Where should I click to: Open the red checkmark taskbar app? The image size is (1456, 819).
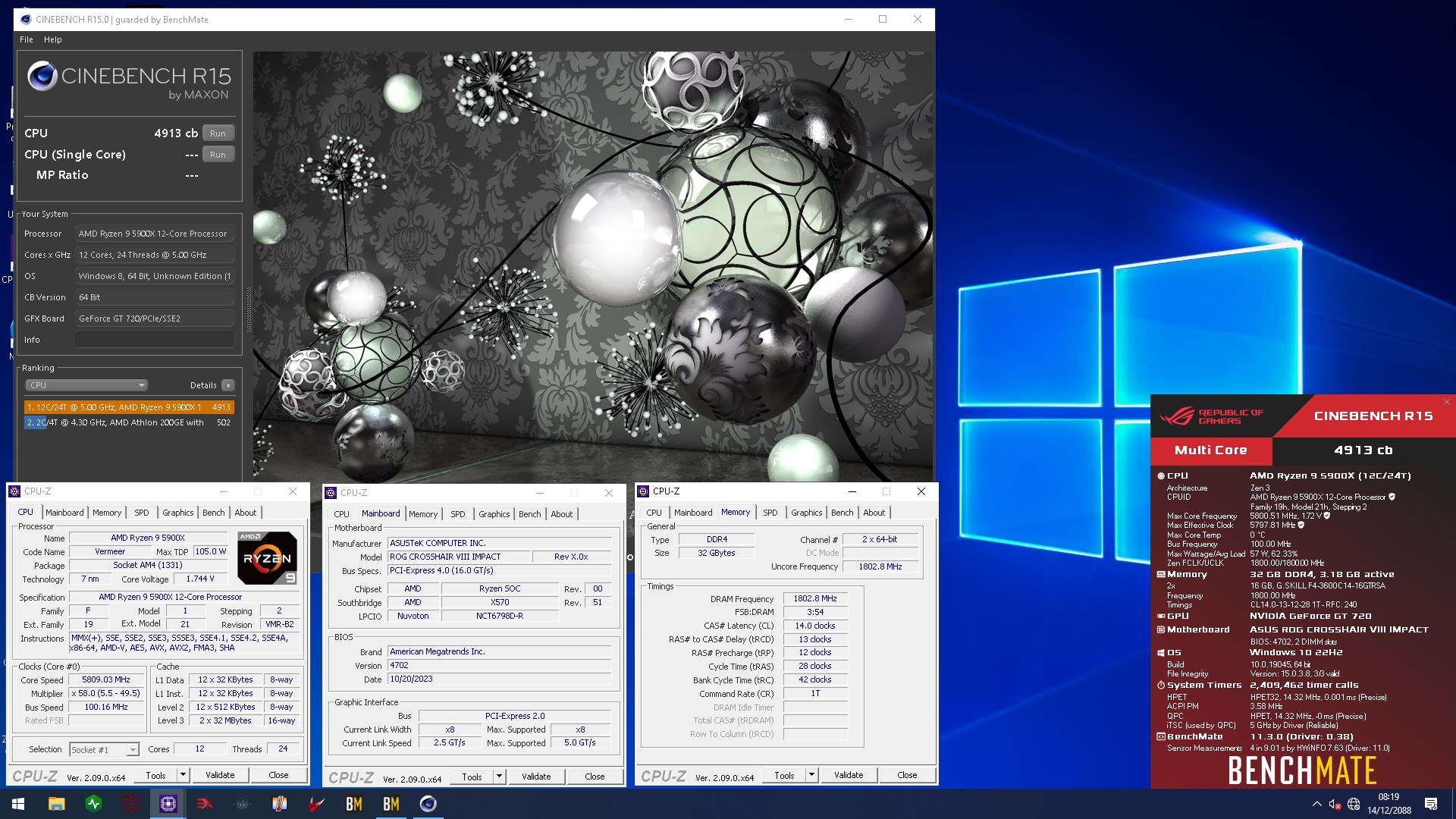tap(316, 804)
